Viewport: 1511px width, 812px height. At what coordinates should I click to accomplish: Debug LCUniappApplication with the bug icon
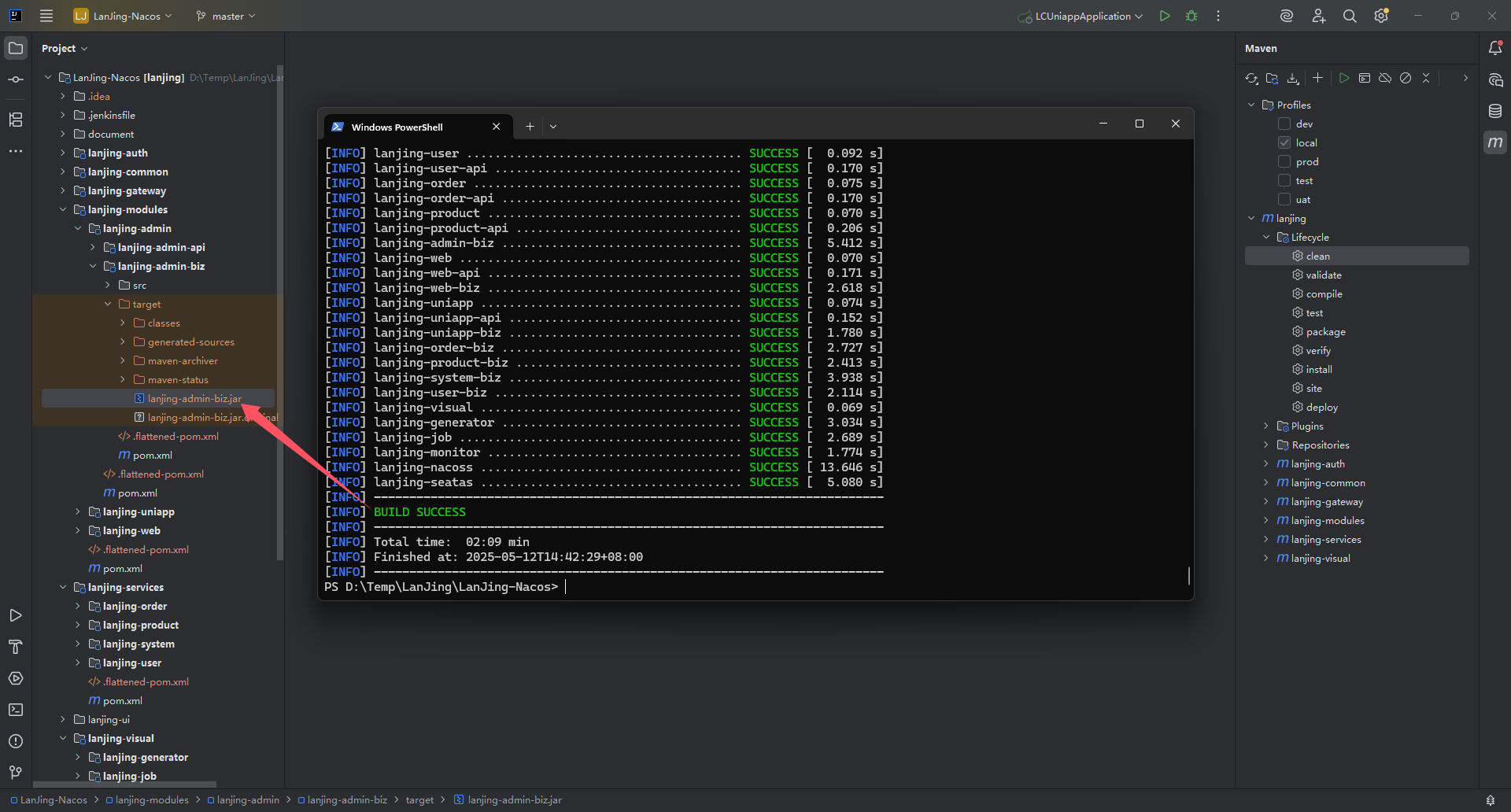[x=1191, y=16]
